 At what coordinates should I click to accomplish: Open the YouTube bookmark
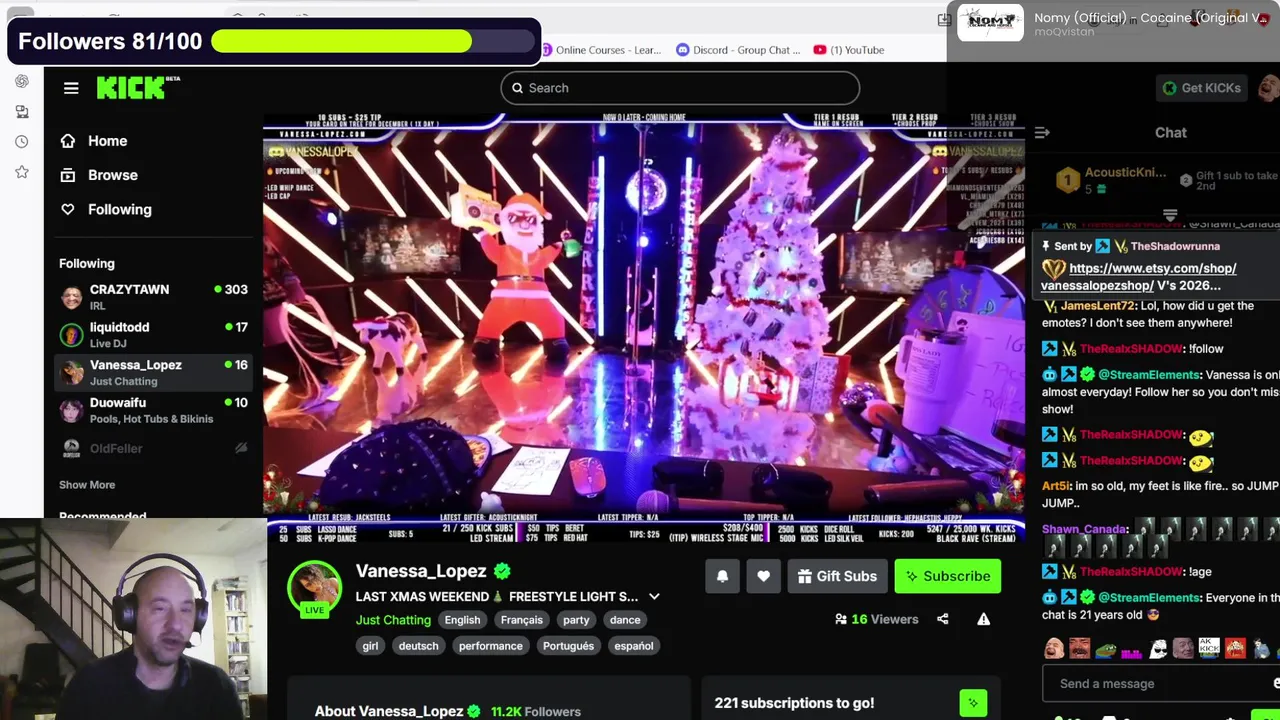click(849, 50)
